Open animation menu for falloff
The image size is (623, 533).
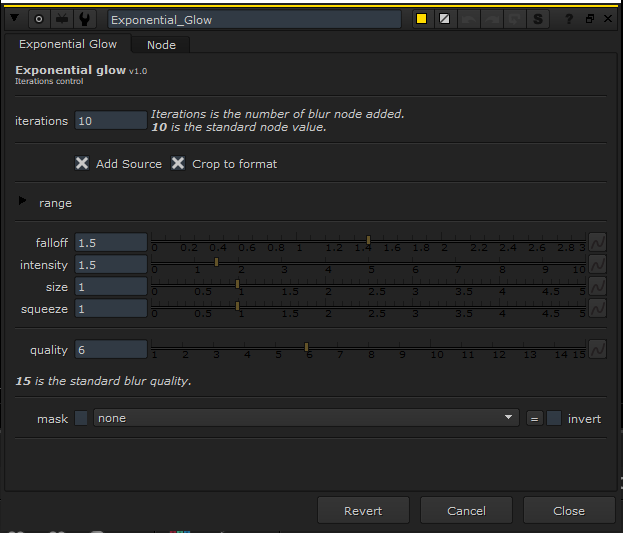[598, 243]
